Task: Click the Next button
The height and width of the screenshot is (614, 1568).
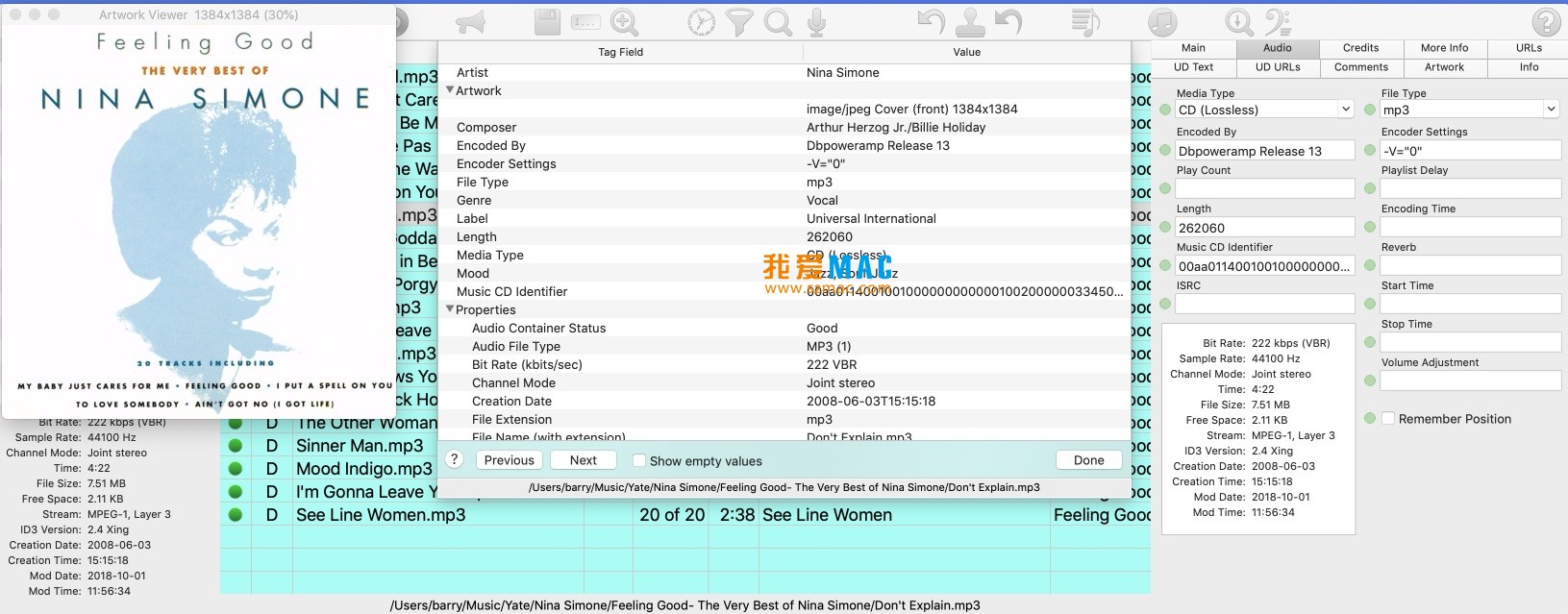Action: click(583, 460)
